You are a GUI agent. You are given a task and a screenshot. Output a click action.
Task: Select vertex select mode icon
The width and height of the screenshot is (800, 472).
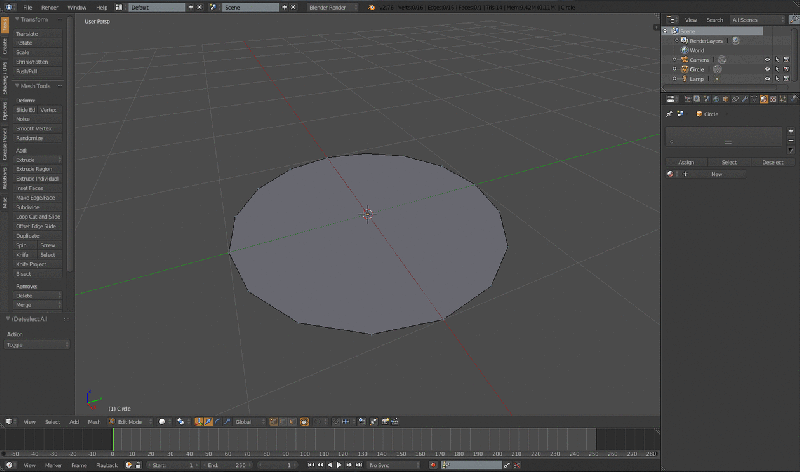(273, 421)
